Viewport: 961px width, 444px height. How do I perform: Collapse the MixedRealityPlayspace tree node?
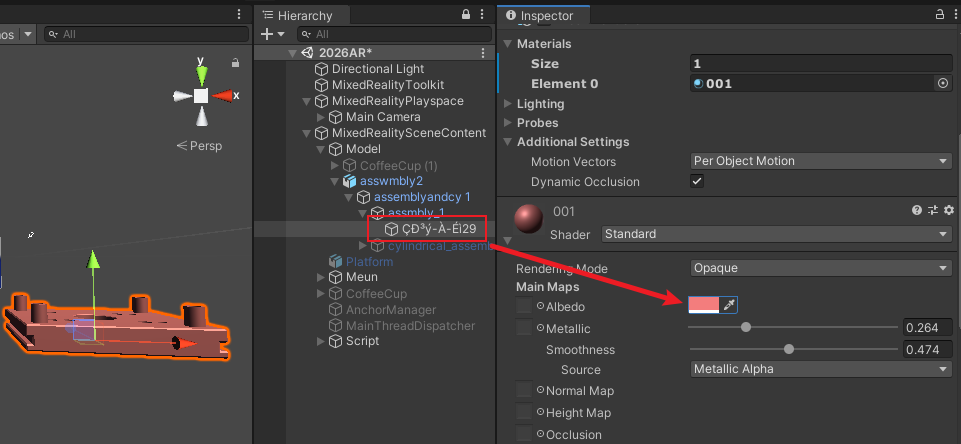pyautogui.click(x=307, y=101)
